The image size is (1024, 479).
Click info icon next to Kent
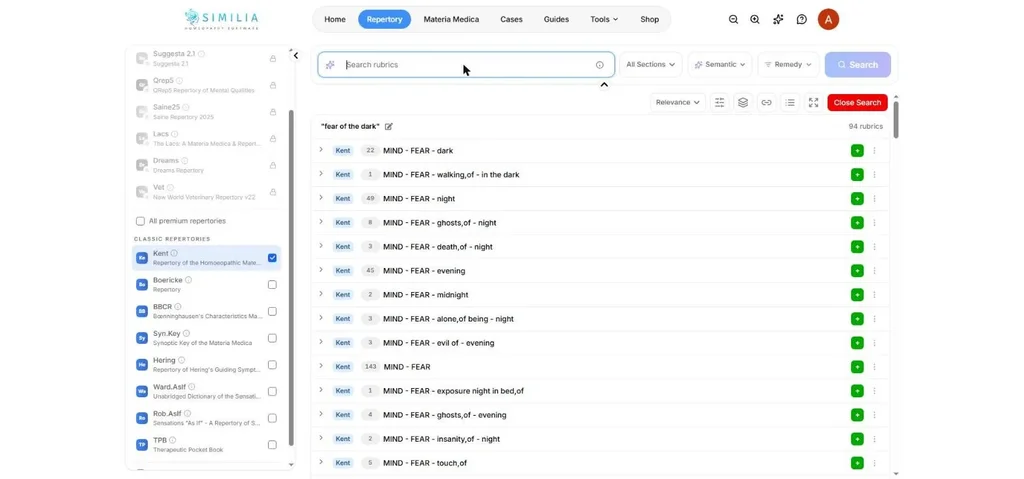pyautogui.click(x=174, y=254)
